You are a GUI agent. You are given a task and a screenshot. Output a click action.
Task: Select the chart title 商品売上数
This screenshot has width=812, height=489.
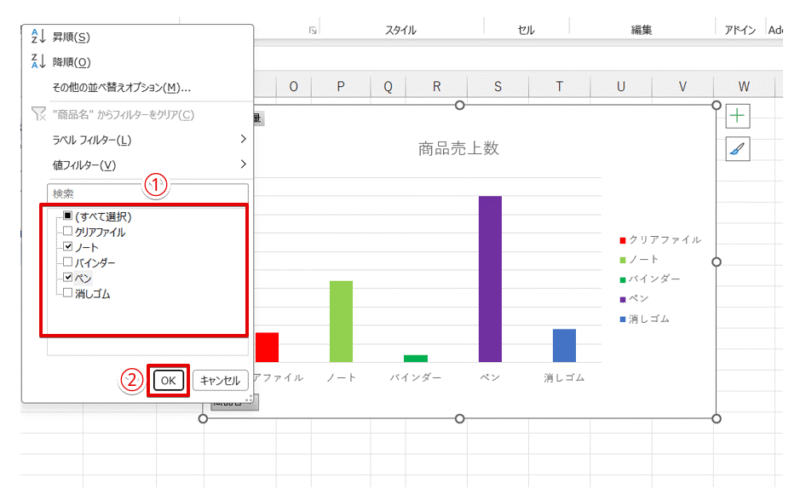(458, 149)
